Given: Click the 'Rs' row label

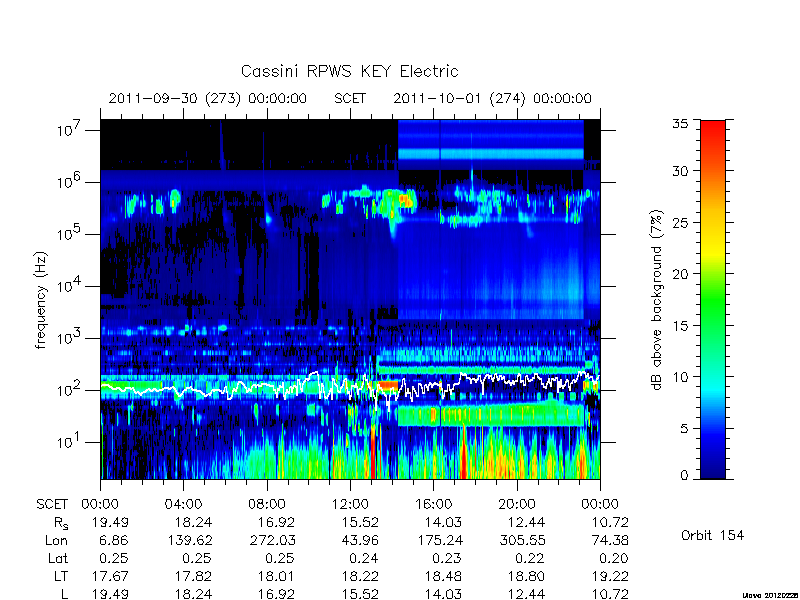Looking at the screenshot, I should click(61, 523).
